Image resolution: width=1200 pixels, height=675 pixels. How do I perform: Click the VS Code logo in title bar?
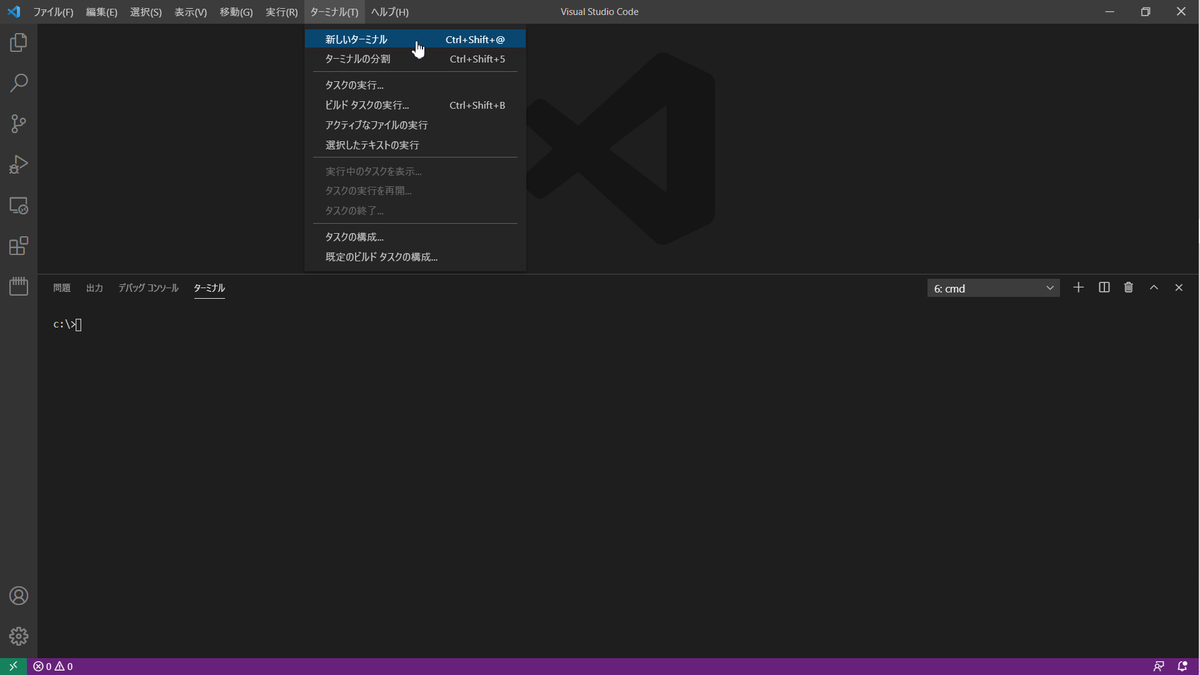13,12
